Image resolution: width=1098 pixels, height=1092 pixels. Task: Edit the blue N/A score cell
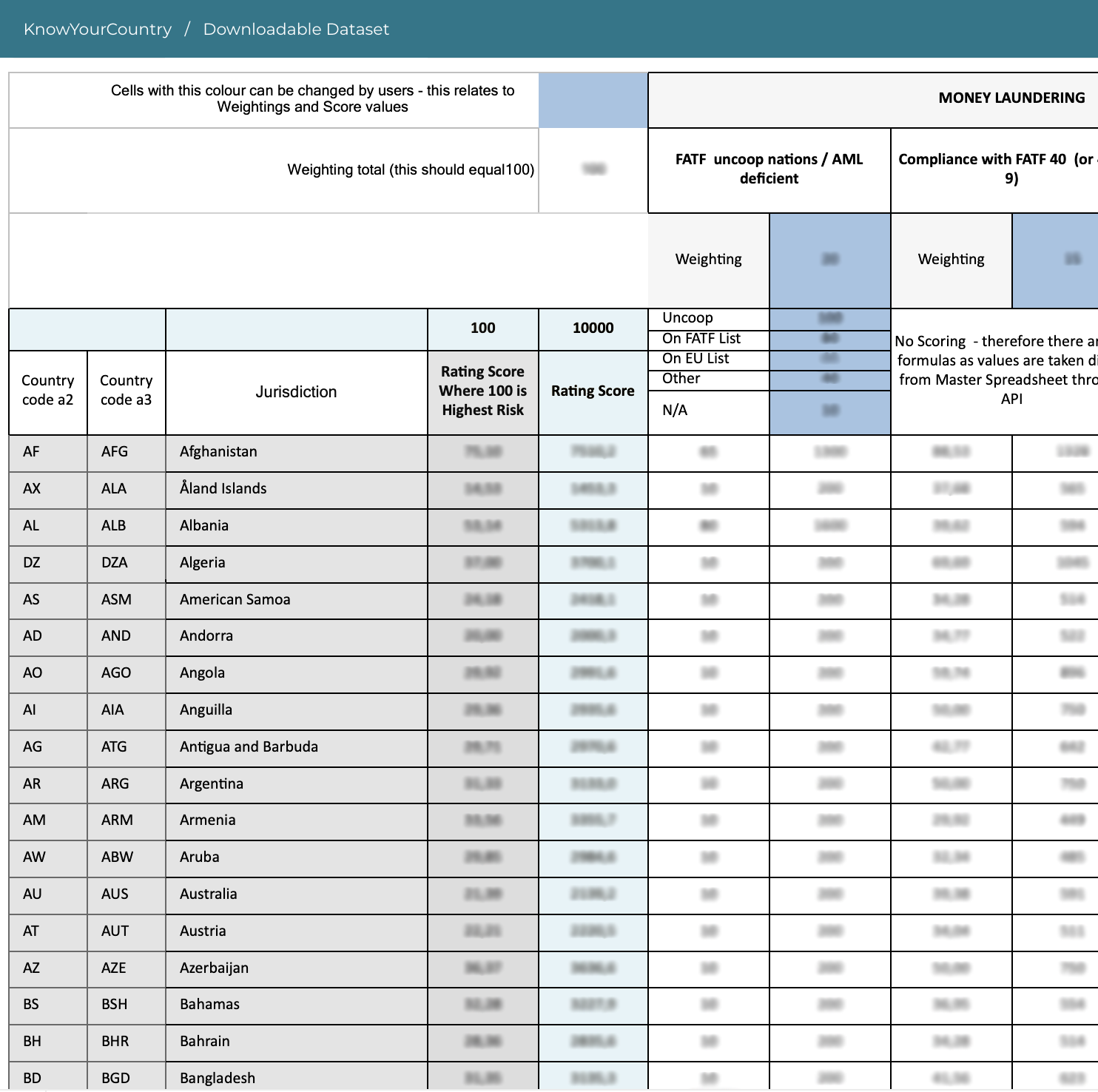[x=830, y=411]
